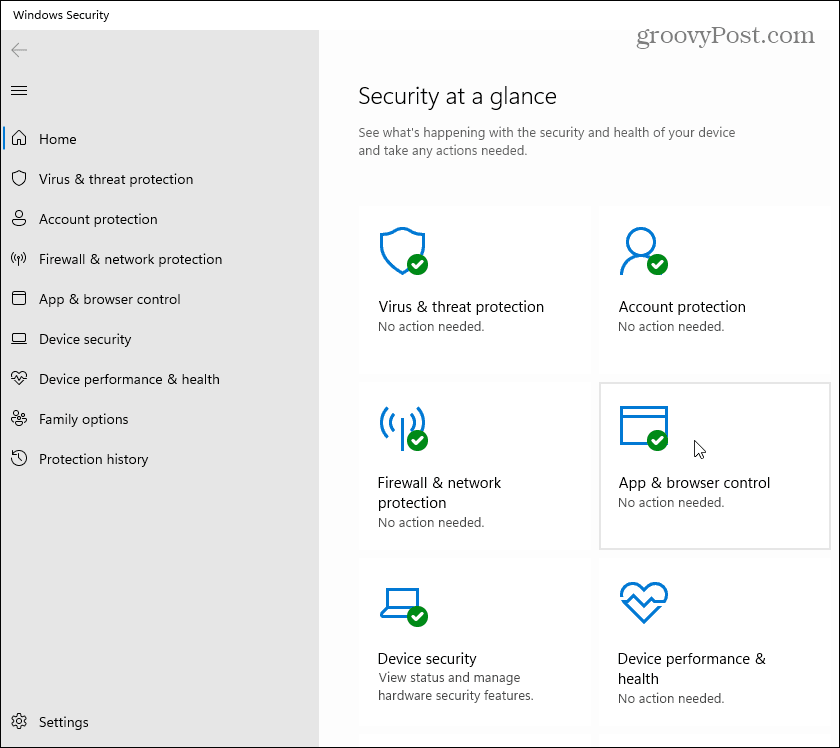Open Settings label at sidebar bottom
Viewport: 840px width, 748px height.
(64, 722)
